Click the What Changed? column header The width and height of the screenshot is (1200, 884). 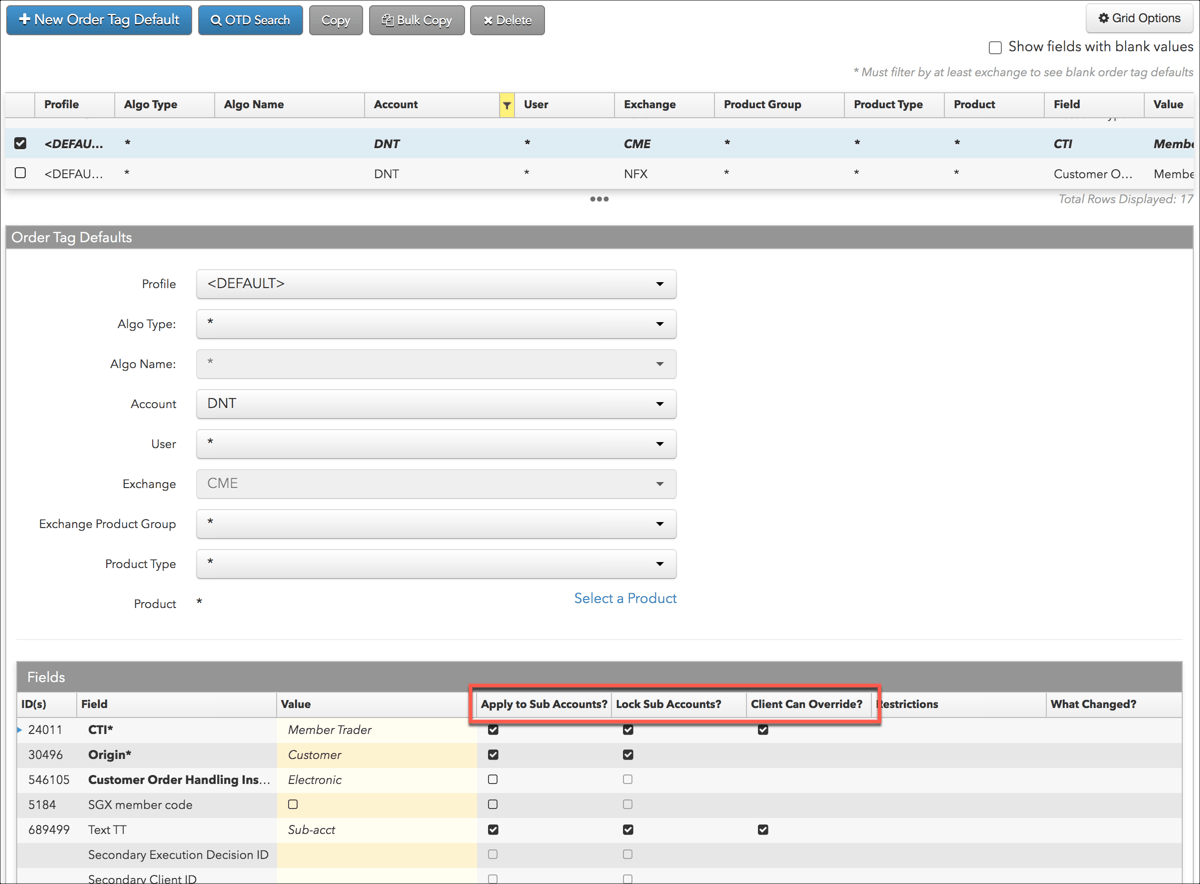1113,704
